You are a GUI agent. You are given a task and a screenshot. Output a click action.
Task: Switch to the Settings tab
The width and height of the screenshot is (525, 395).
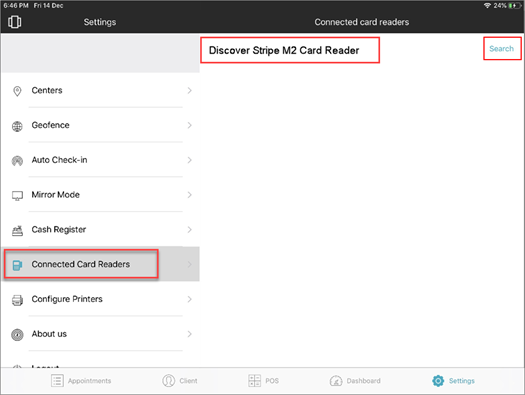tap(453, 381)
